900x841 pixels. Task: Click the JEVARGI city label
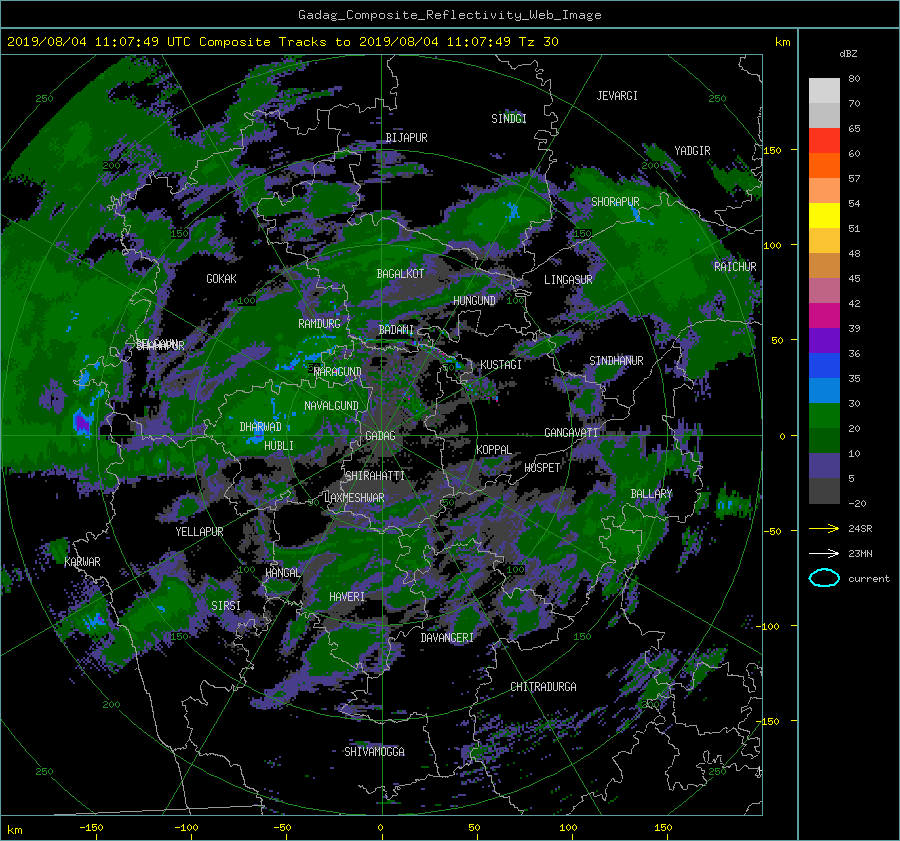(x=617, y=96)
